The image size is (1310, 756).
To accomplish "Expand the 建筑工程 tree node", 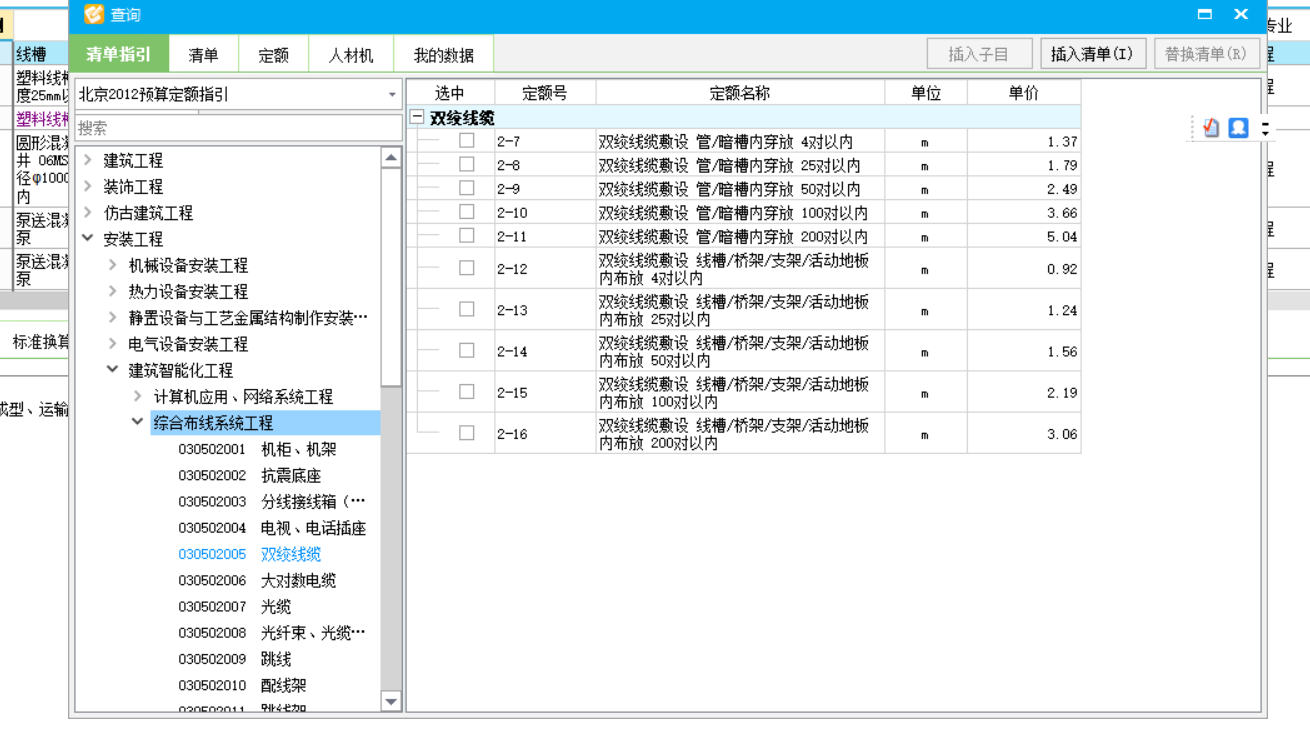I will [88, 160].
